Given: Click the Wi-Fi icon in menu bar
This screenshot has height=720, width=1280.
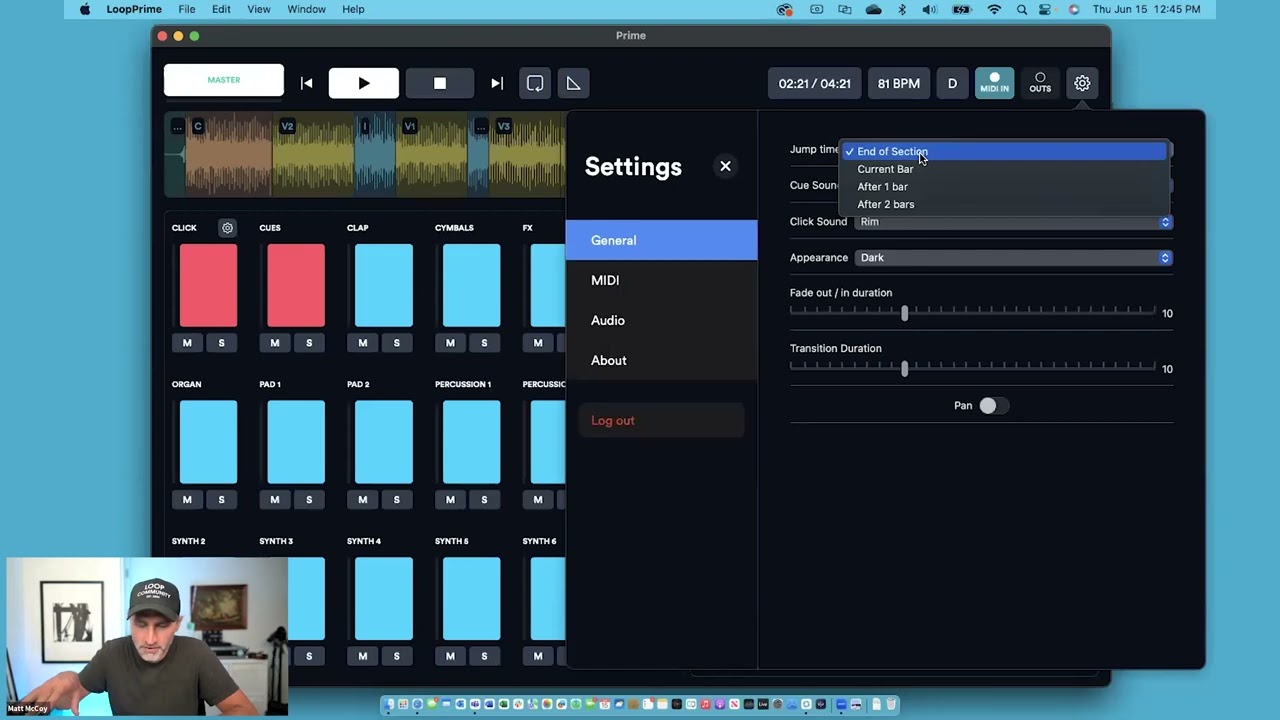Looking at the screenshot, I should point(994,9).
